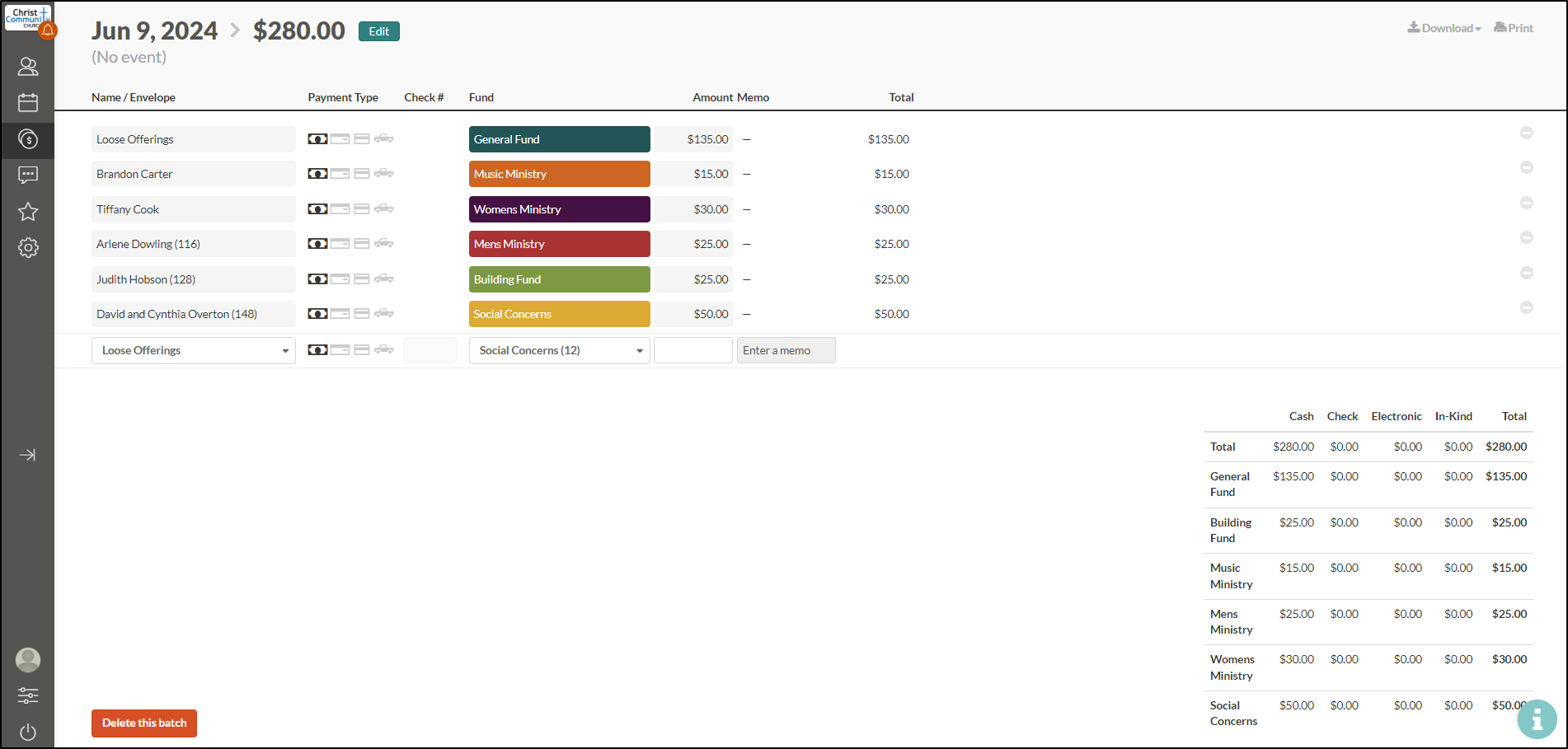This screenshot has width=1568, height=749.
Task: Open the Giving coins section in sidebar
Action: pos(28,139)
